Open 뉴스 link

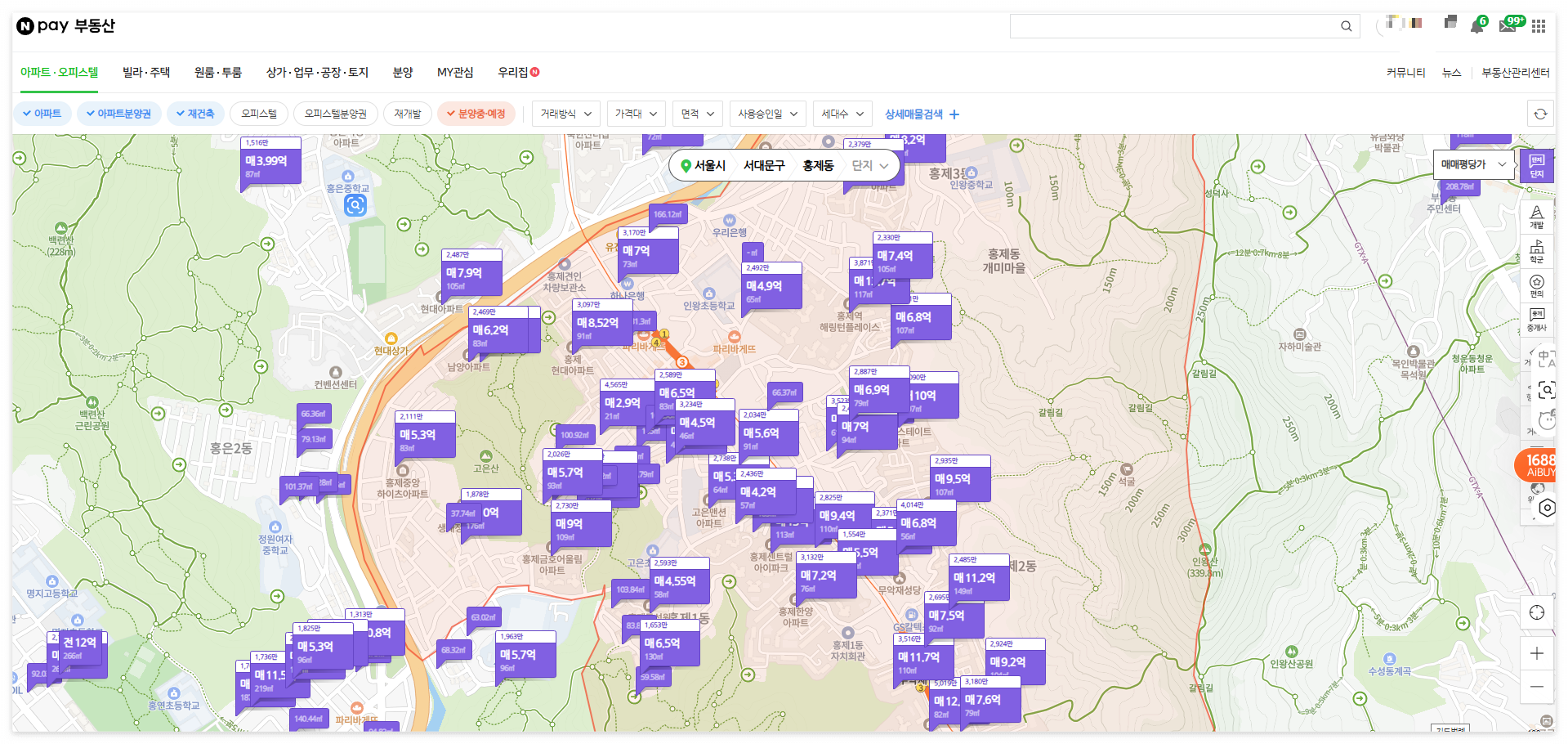[x=1451, y=73]
